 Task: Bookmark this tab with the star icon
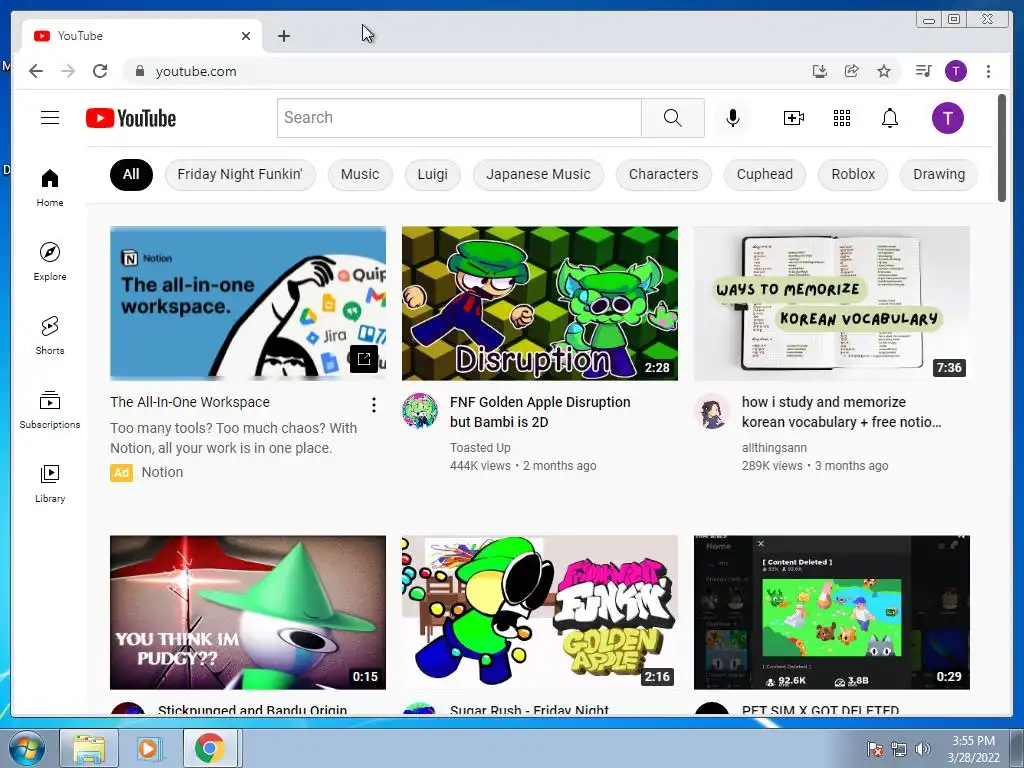point(884,71)
